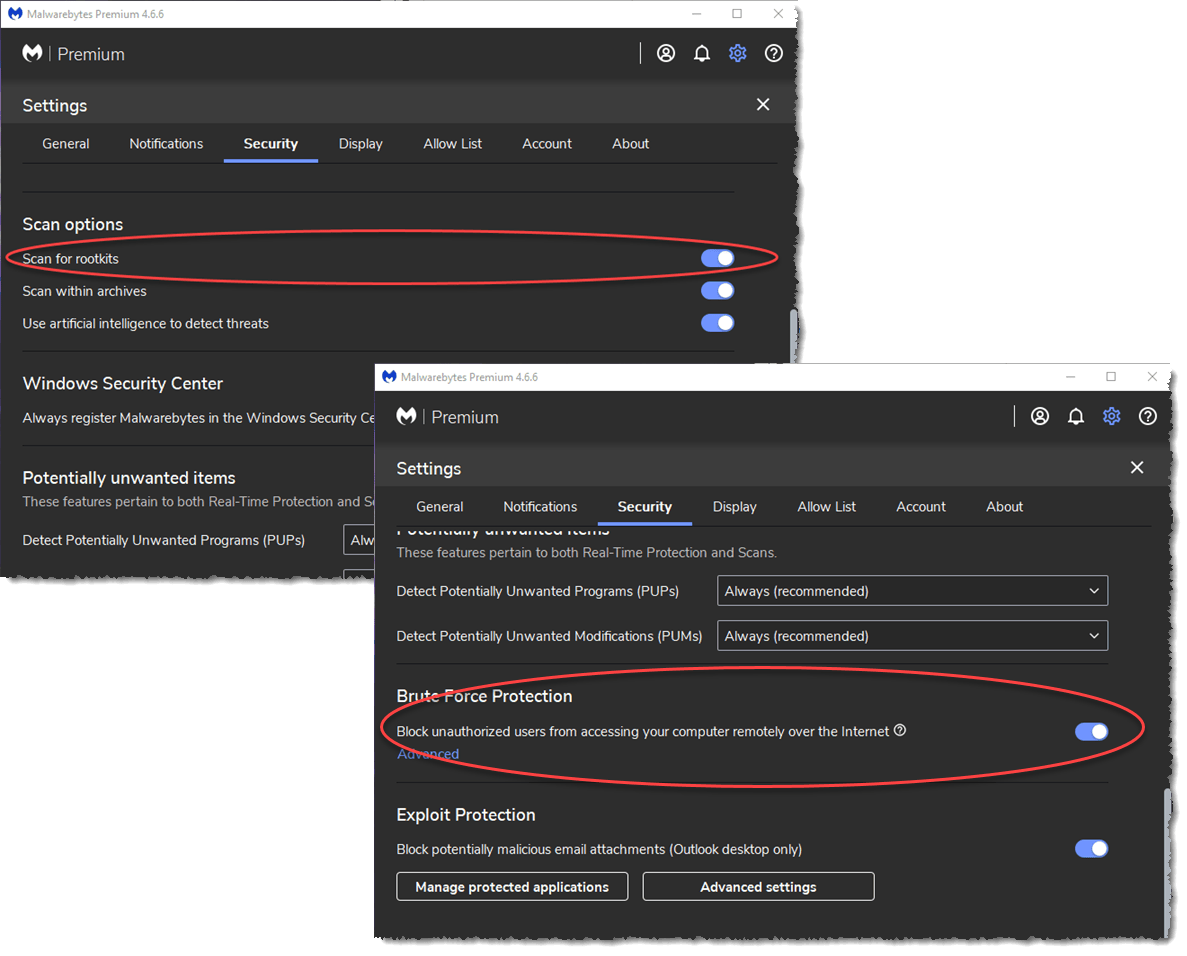This screenshot has width=1187, height=956.
Task: Open the Detect Potentially Unwanted Programs dropdown
Action: tap(912, 590)
